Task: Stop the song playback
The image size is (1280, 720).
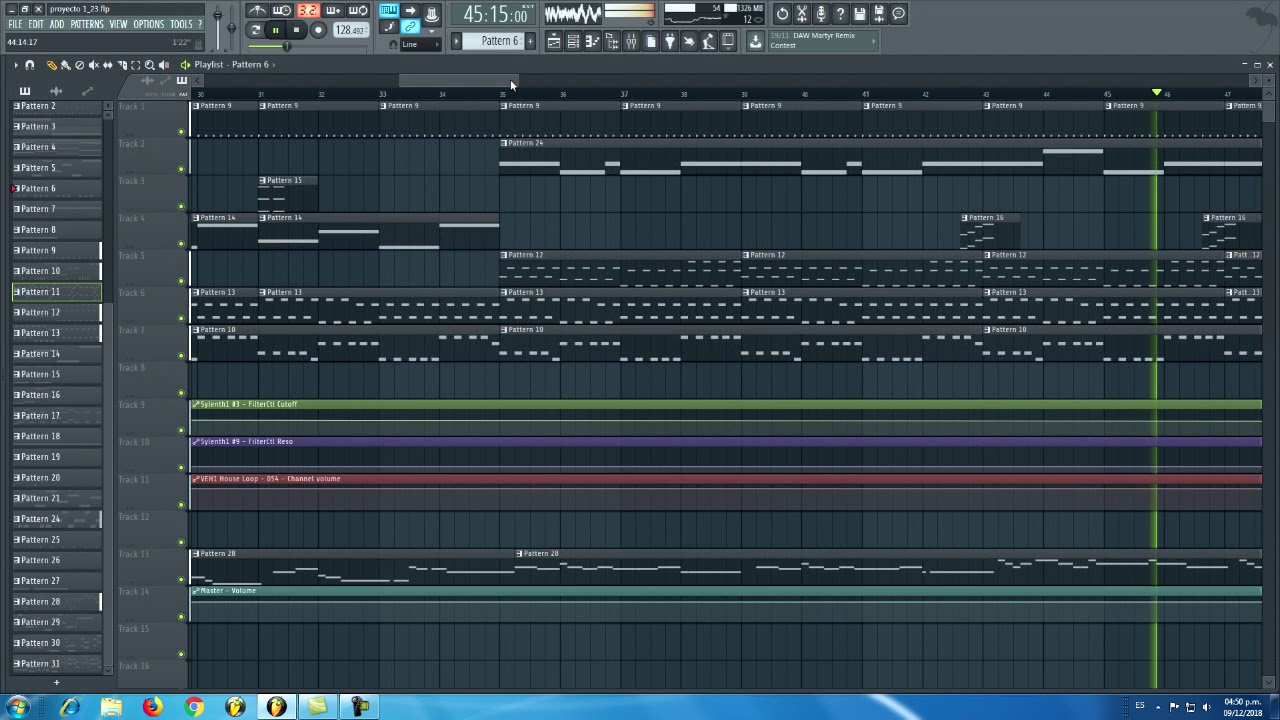Action: (296, 30)
